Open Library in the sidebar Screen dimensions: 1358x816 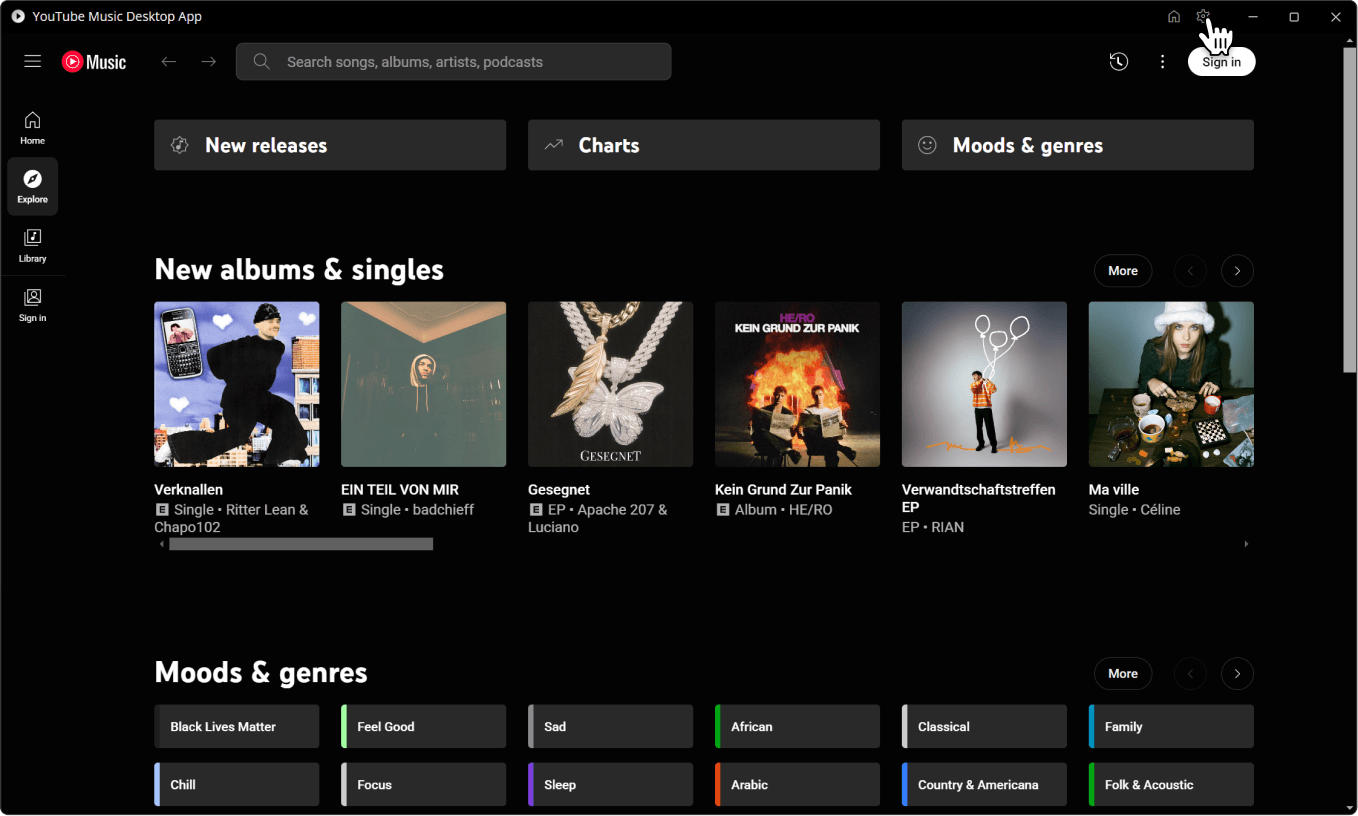click(x=33, y=246)
